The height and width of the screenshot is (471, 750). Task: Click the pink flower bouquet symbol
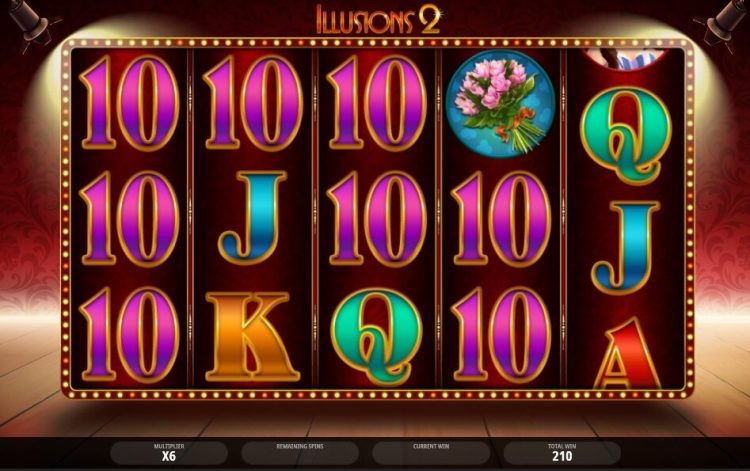point(500,104)
